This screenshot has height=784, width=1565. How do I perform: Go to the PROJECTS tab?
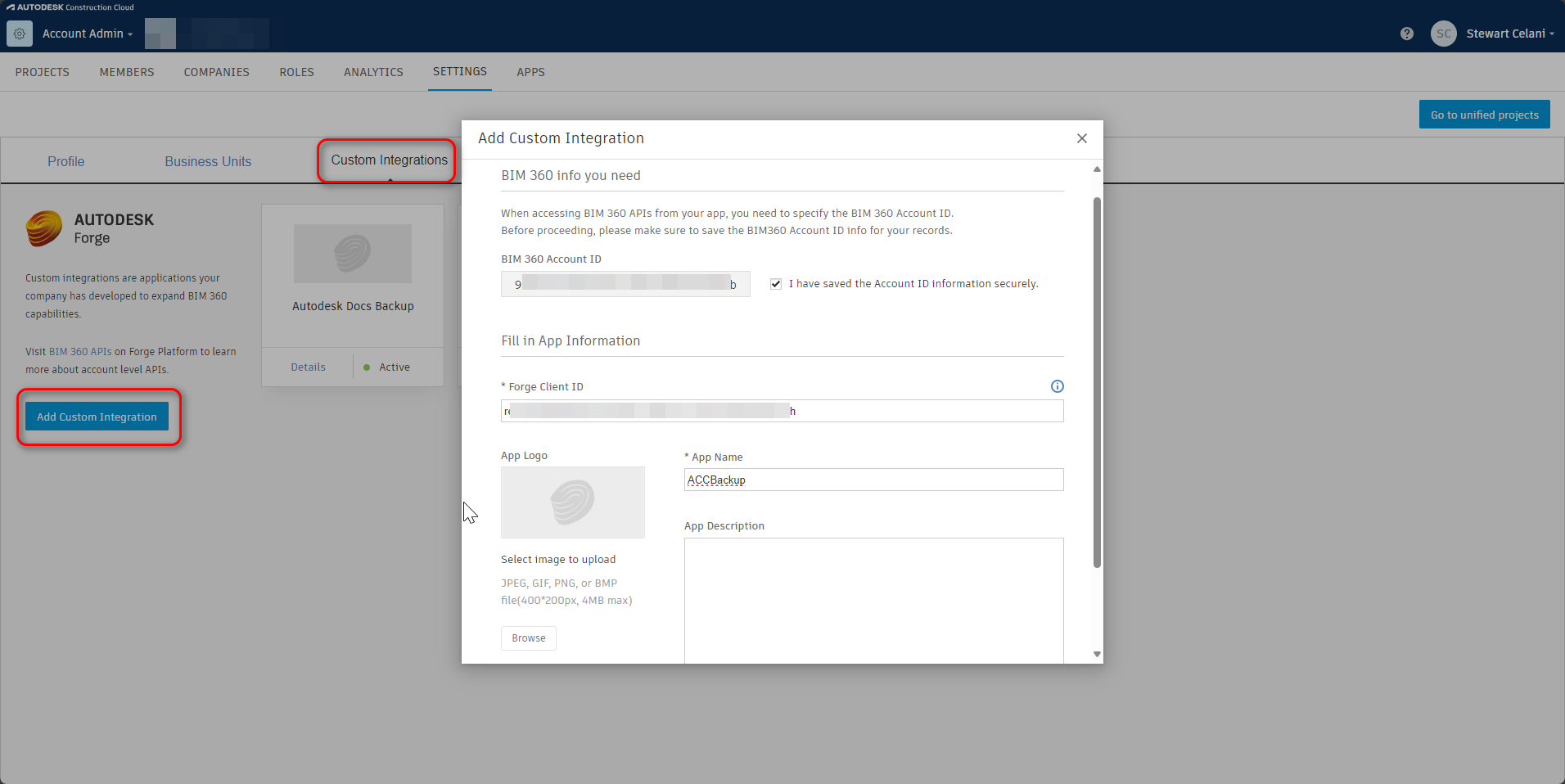click(43, 72)
